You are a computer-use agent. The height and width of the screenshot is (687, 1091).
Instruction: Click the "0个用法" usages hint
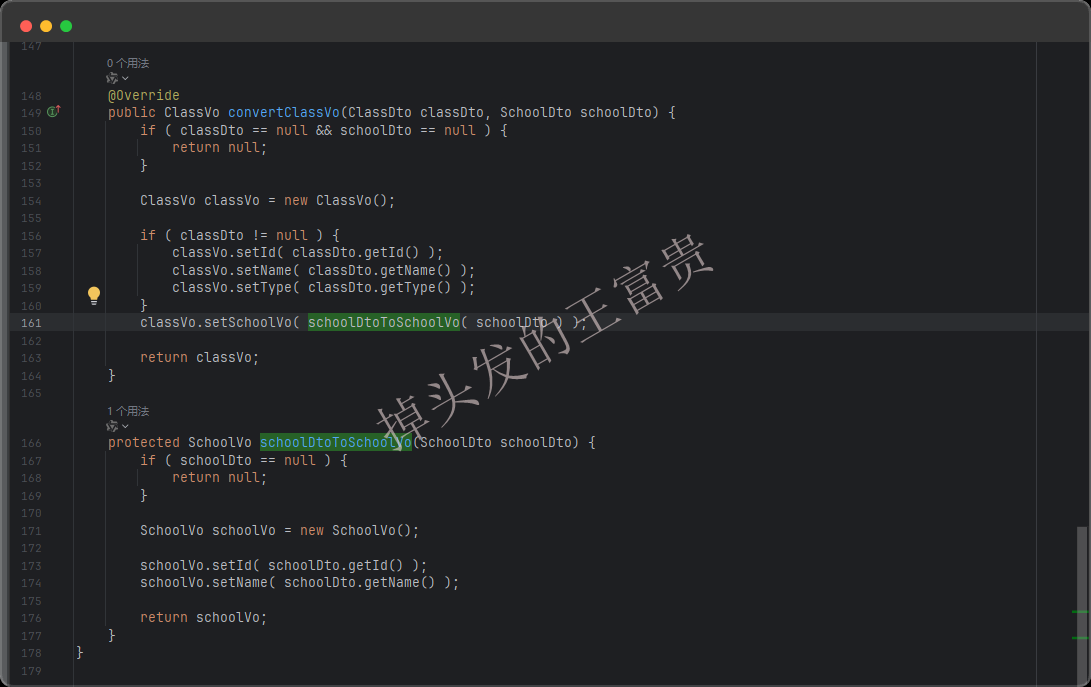click(x=128, y=63)
